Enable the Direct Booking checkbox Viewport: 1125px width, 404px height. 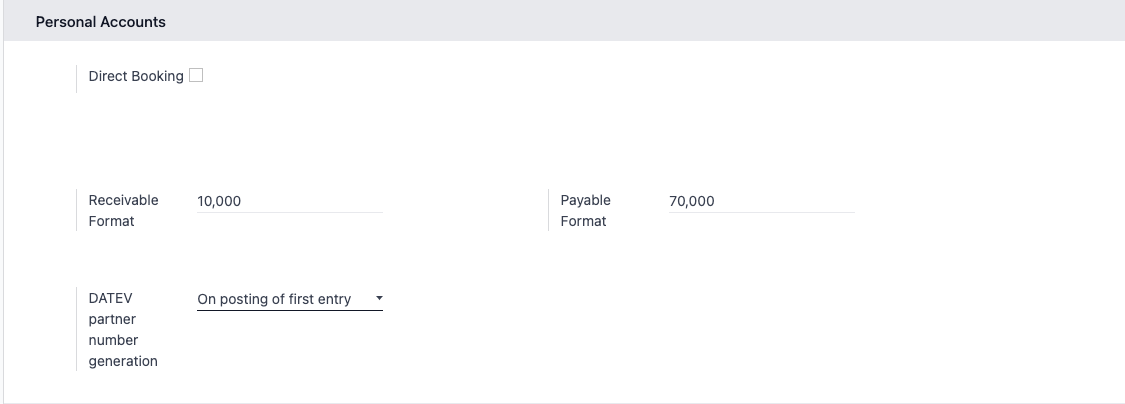[196, 76]
